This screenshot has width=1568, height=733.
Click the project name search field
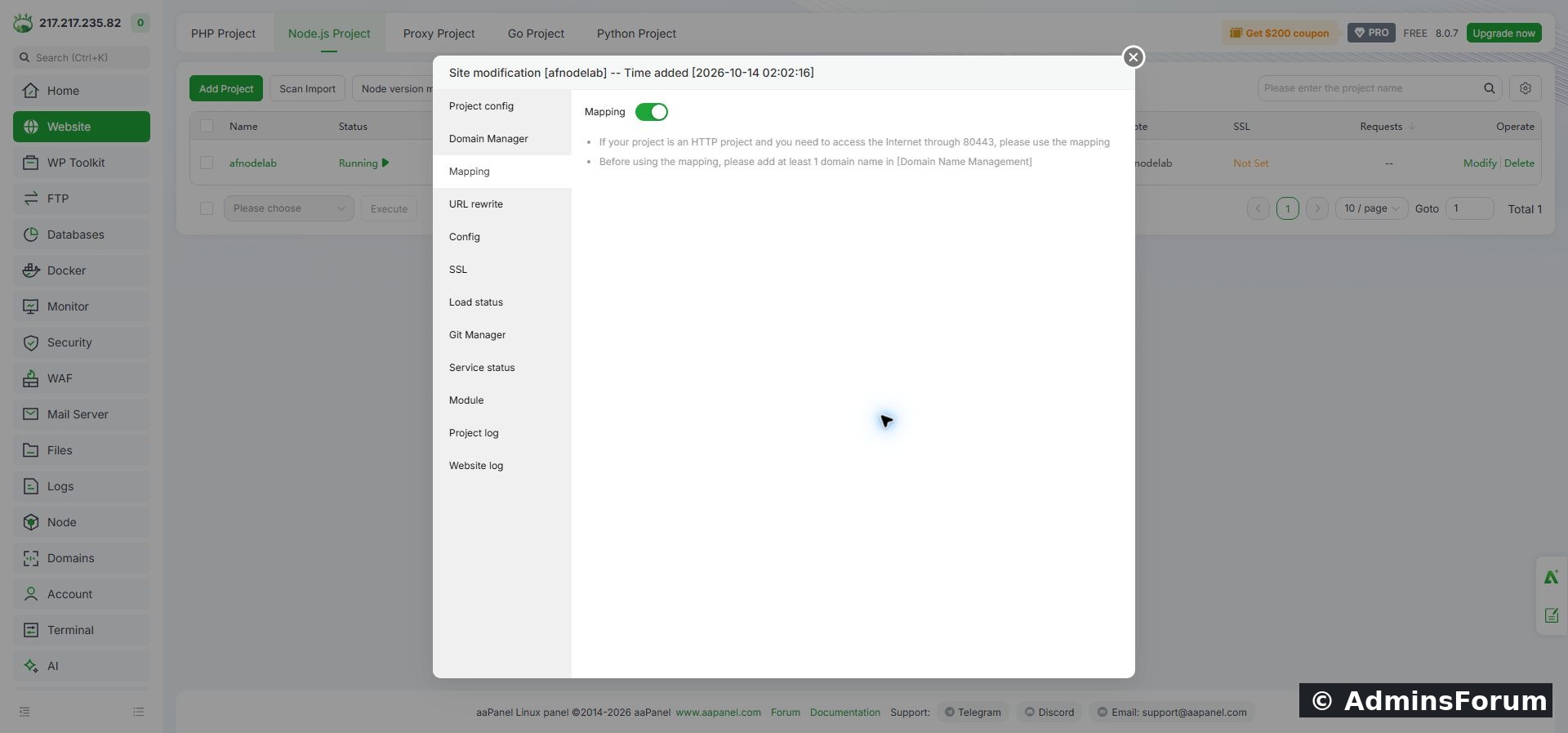[x=1370, y=88]
